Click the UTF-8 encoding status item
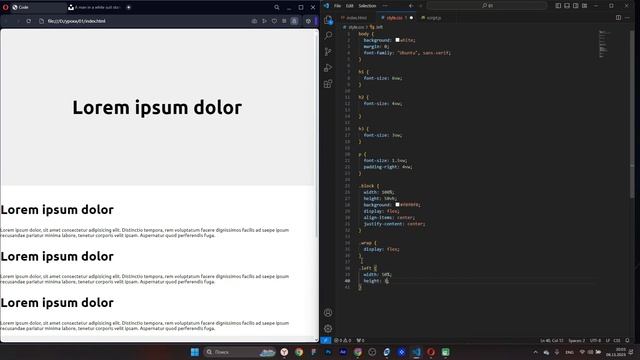The width and height of the screenshot is (640, 360). [595, 340]
